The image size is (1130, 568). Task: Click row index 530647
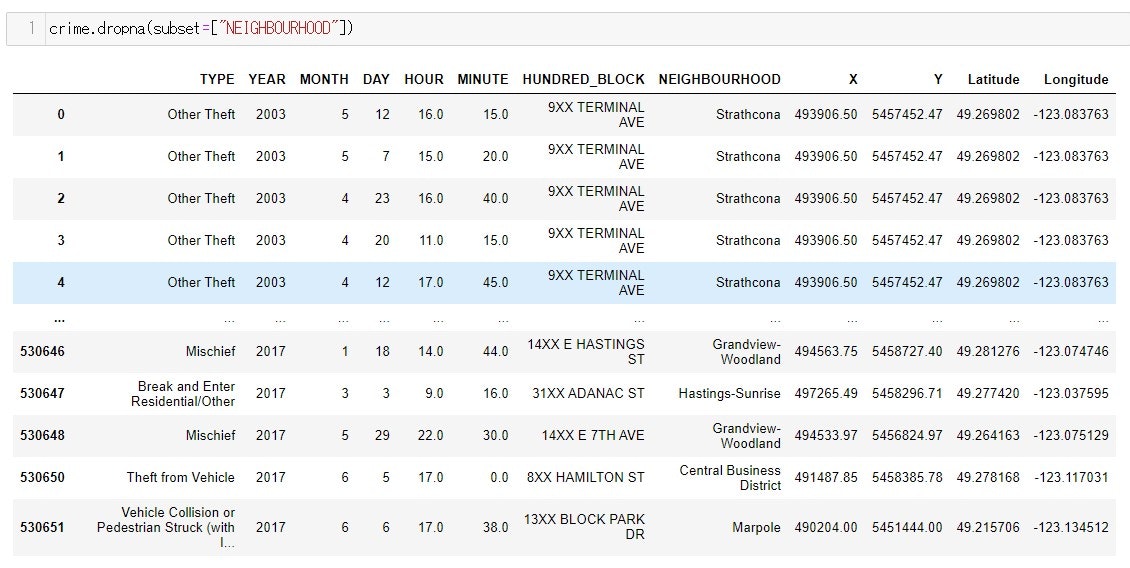42,394
